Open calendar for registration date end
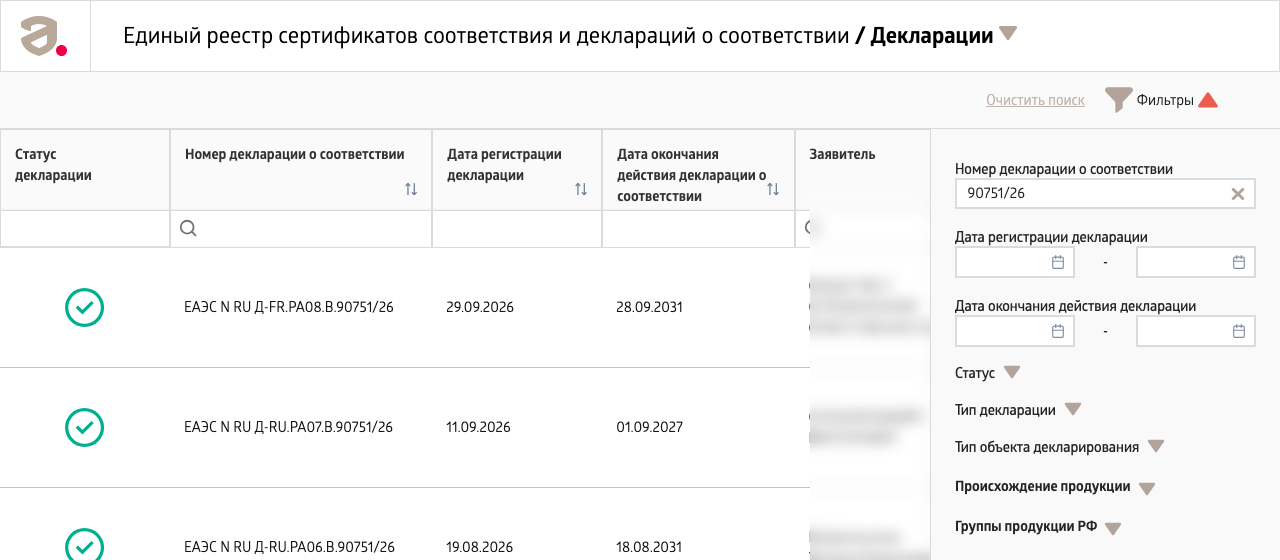The width and height of the screenshot is (1280, 560). click(1238, 262)
